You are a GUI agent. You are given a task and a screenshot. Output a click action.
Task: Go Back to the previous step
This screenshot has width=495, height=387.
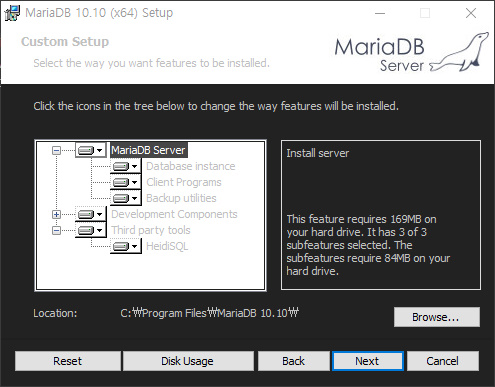[x=294, y=361]
